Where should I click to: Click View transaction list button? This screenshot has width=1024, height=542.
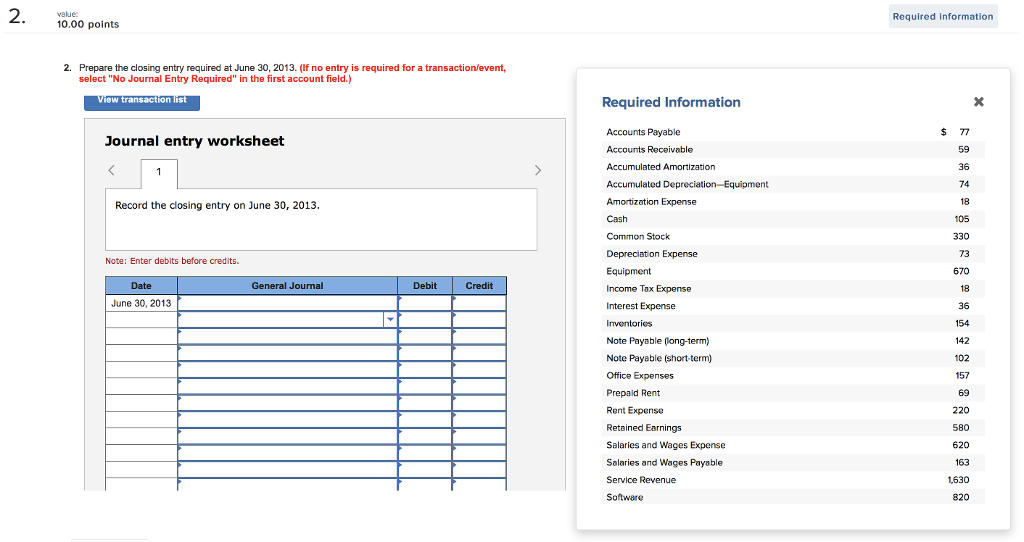[x=142, y=101]
